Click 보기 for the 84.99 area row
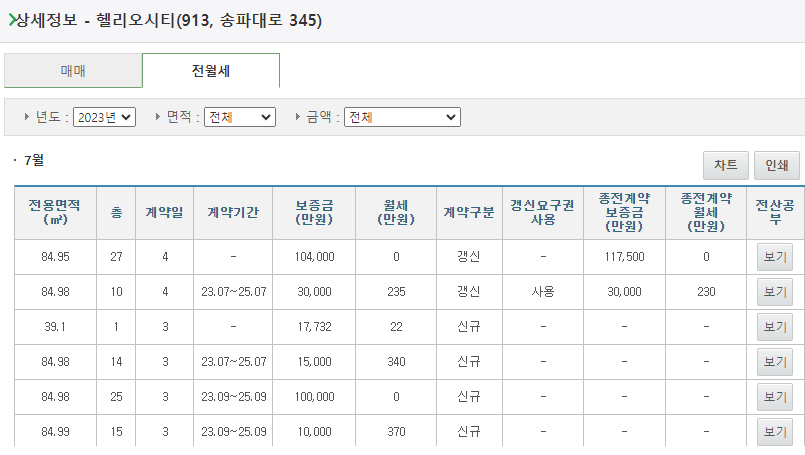The height and width of the screenshot is (455, 805). [775, 431]
